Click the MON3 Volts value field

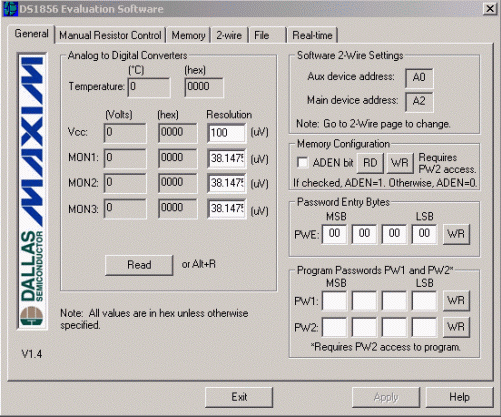(x=125, y=209)
